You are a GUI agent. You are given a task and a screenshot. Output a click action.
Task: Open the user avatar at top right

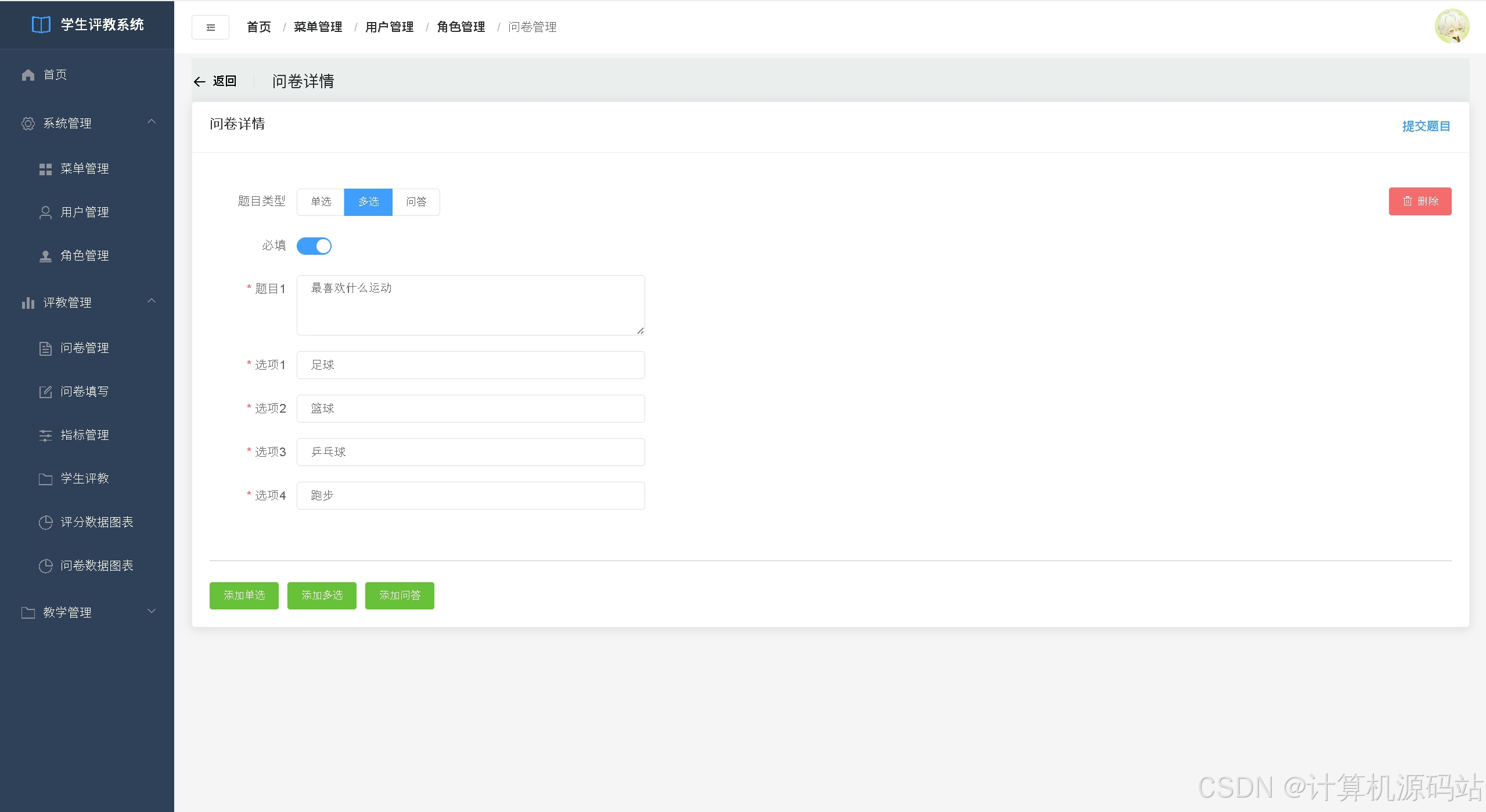click(x=1452, y=26)
